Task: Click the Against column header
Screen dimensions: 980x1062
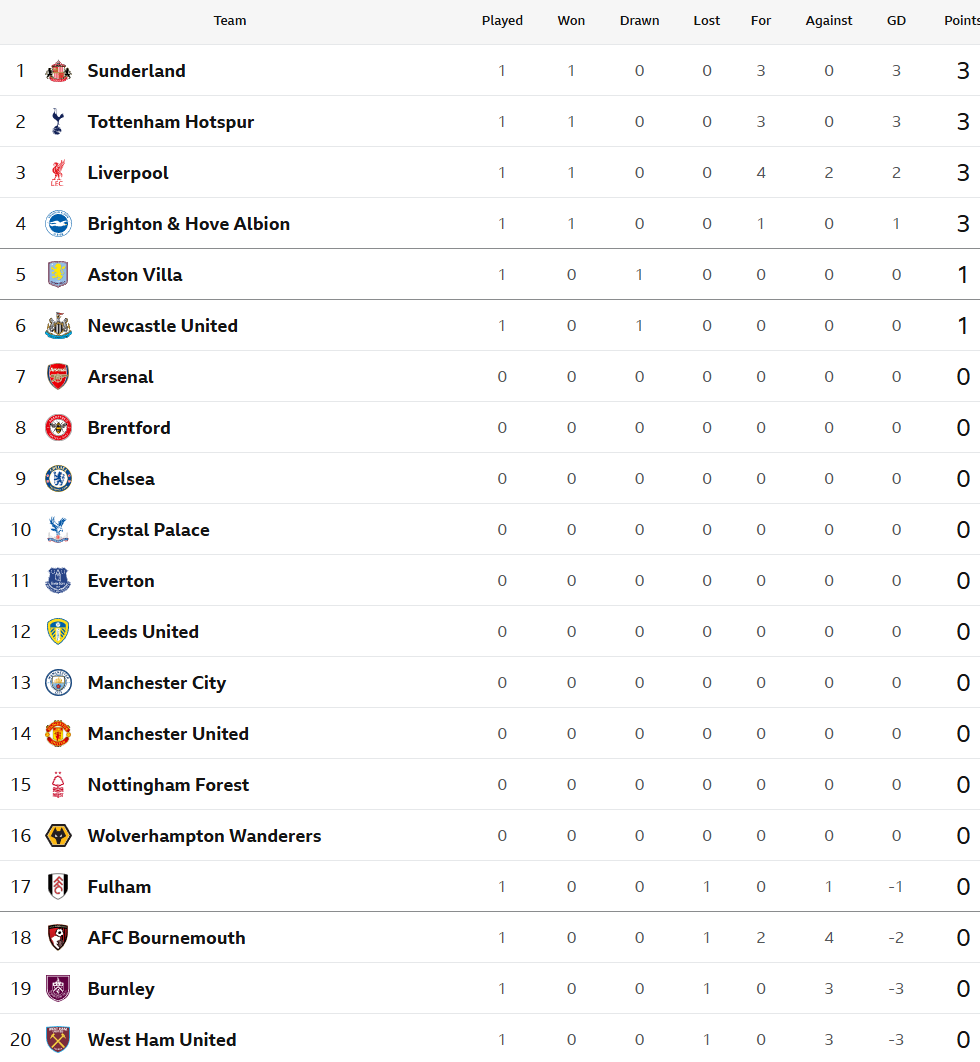Action: coord(828,21)
